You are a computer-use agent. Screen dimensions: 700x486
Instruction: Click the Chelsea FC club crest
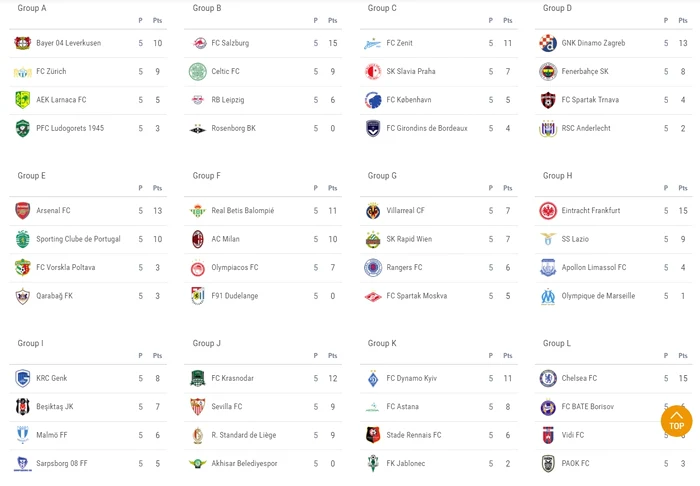pyautogui.click(x=548, y=378)
